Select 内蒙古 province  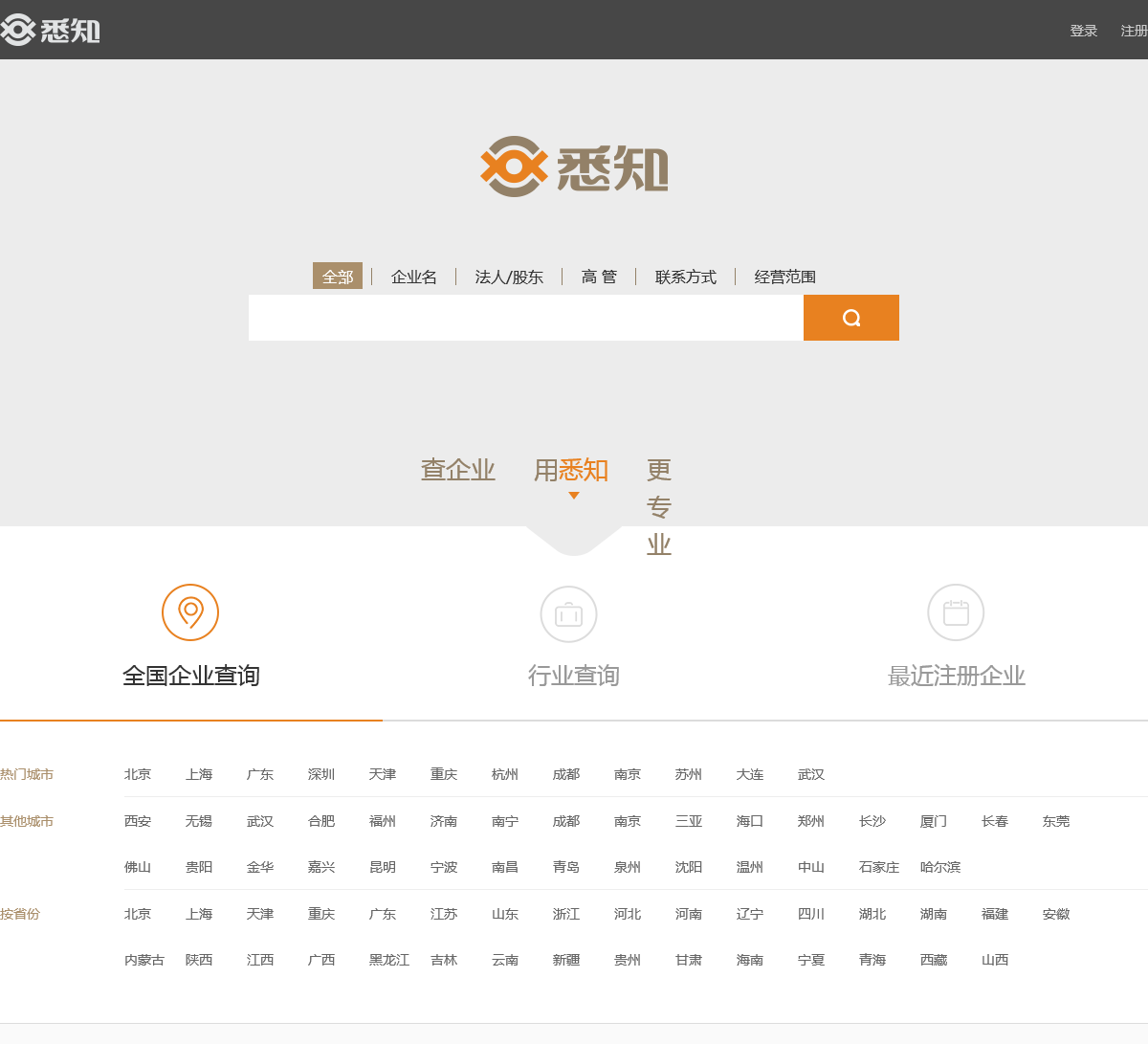pos(144,960)
